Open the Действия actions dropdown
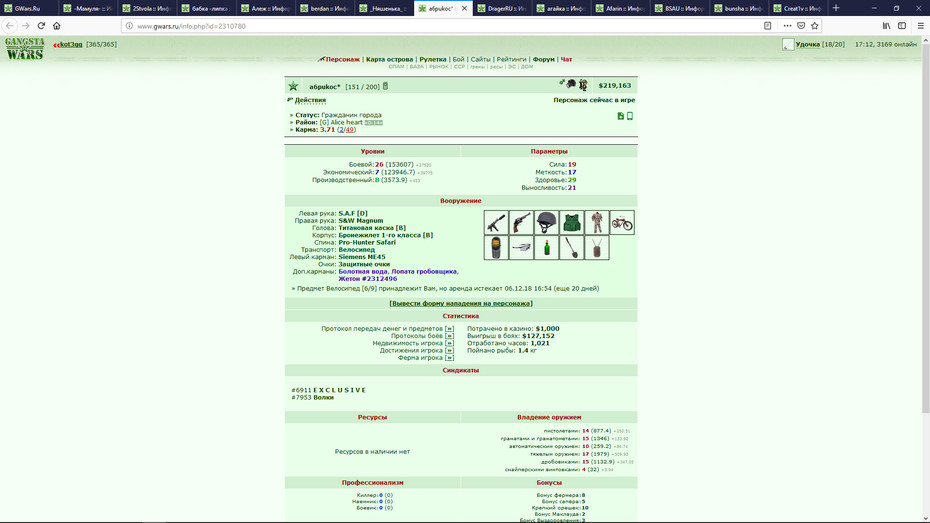Screen dimensions: 930x523 [x=310, y=100]
